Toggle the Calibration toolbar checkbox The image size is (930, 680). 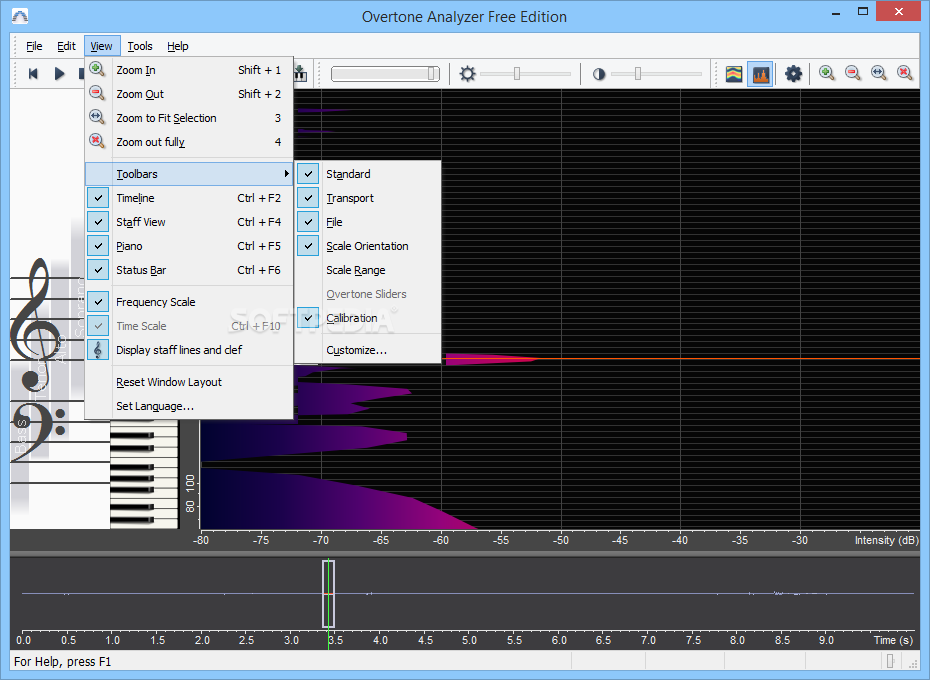[x=308, y=318]
